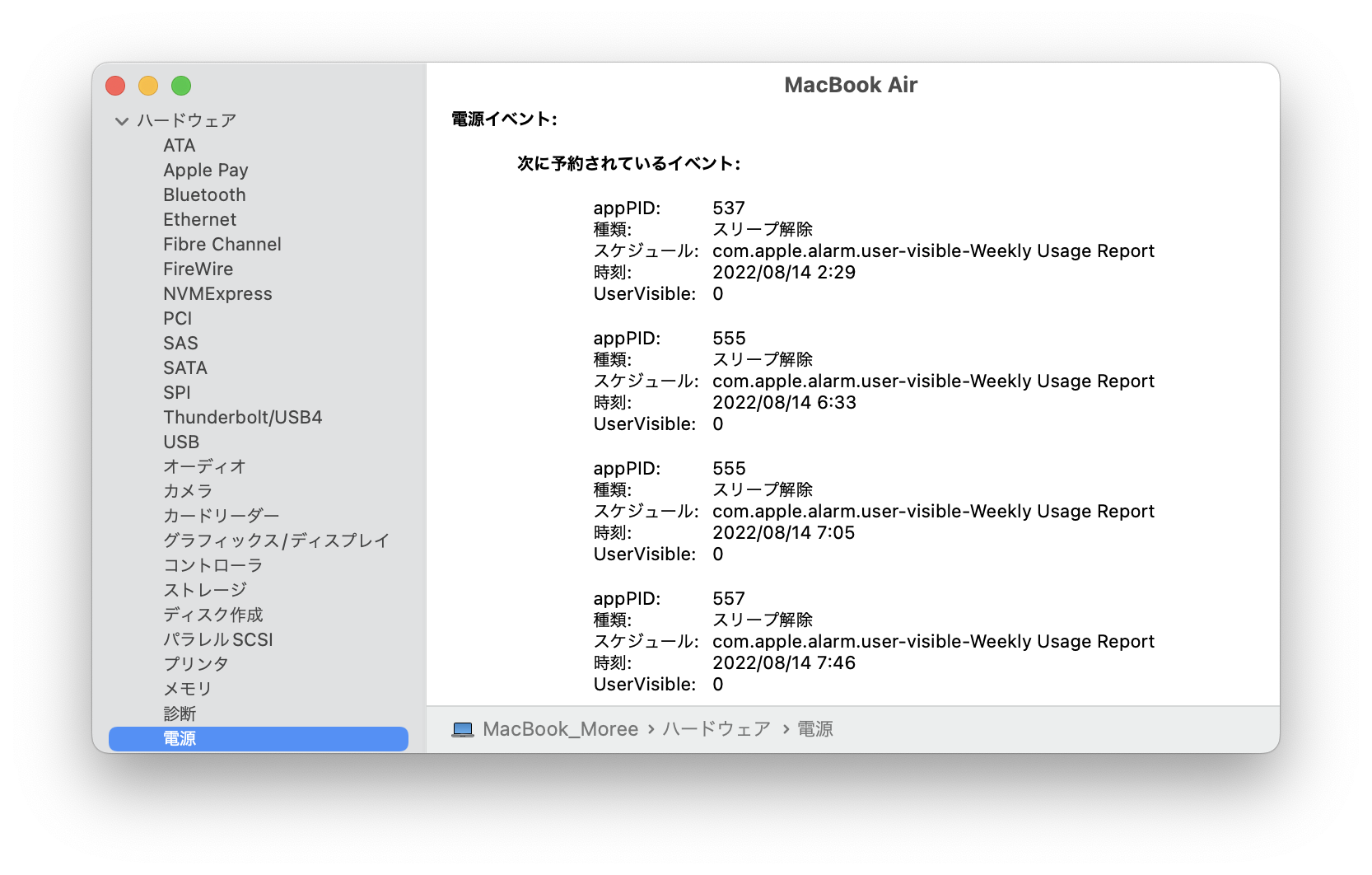Image resolution: width=1372 pixels, height=875 pixels.
Task: Click 電源 in the path bar
Action: pyautogui.click(x=815, y=730)
